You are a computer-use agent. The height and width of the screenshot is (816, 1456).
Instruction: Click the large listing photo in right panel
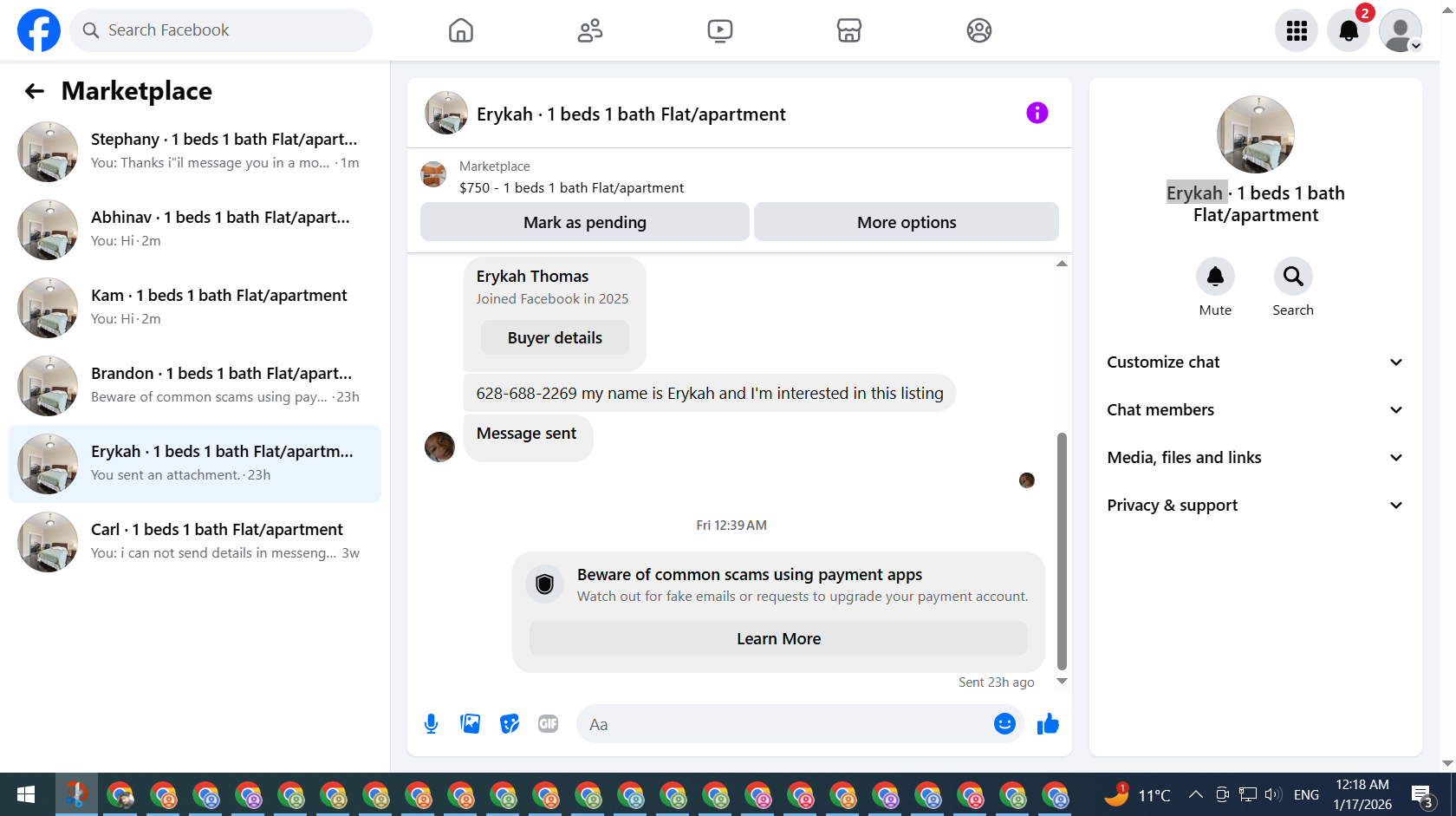pos(1255,134)
